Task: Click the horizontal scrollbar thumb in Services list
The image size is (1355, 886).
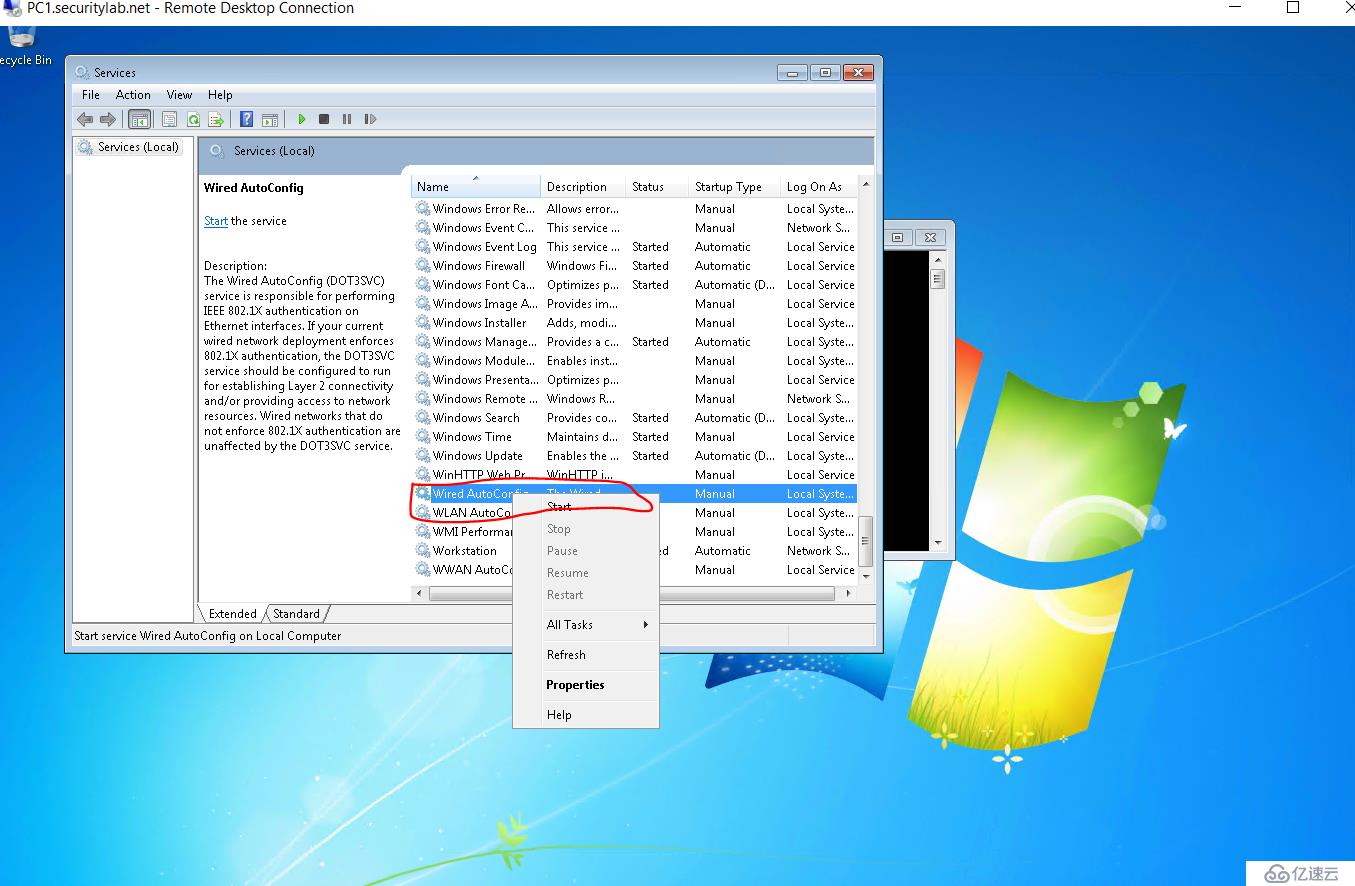Action: (631, 593)
